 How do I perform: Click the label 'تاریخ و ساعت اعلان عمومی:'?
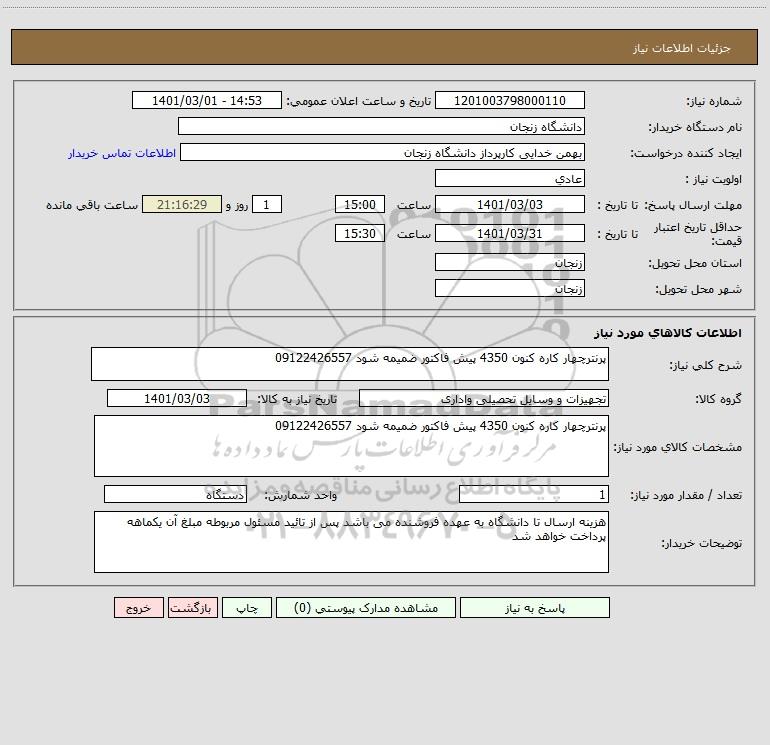point(359,101)
